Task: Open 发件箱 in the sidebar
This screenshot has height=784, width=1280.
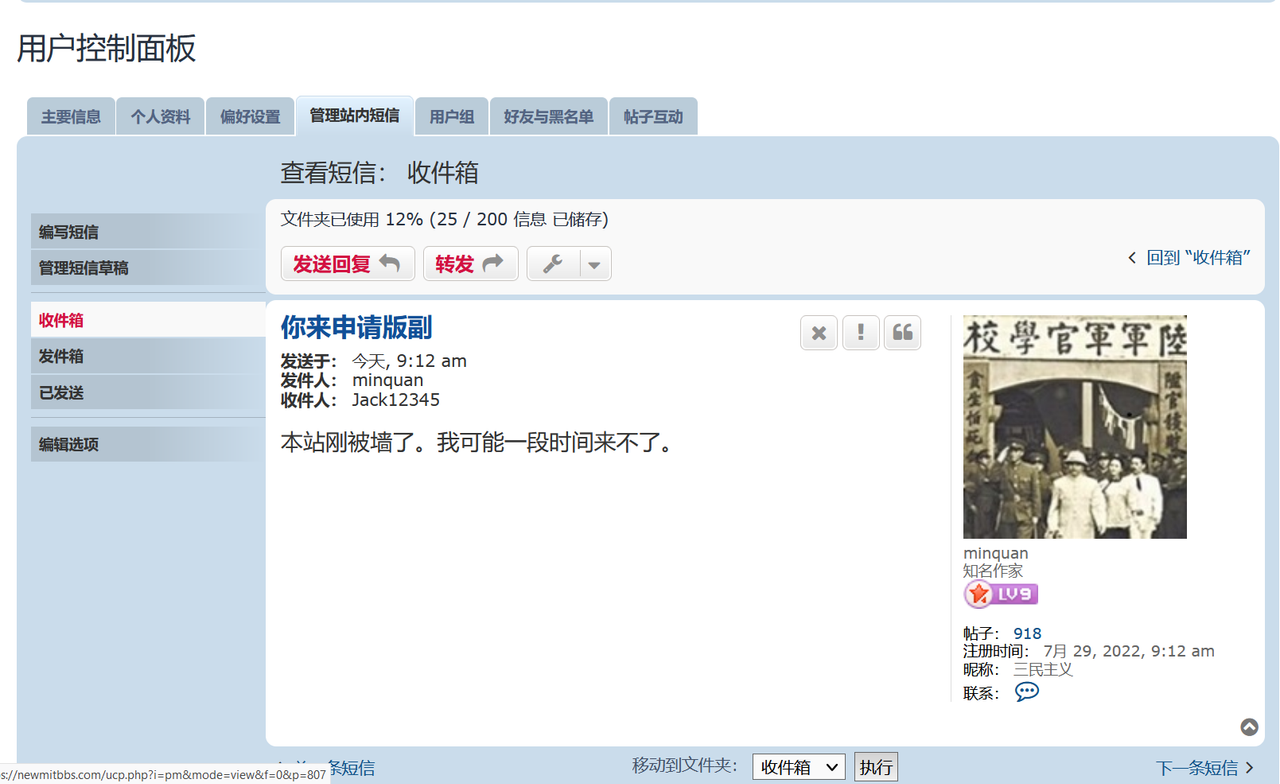Action: [x=148, y=356]
